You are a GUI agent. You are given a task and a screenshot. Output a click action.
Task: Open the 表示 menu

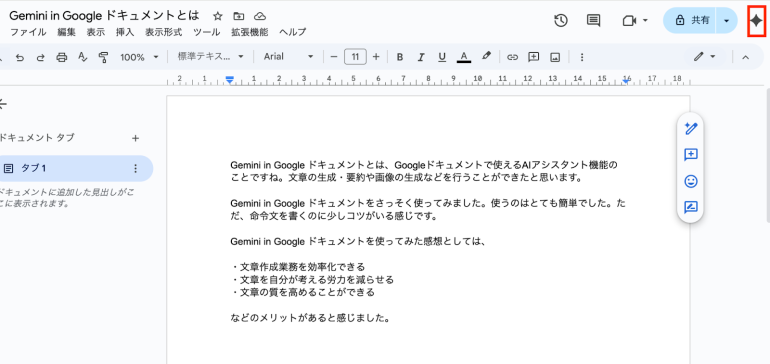tap(96, 32)
